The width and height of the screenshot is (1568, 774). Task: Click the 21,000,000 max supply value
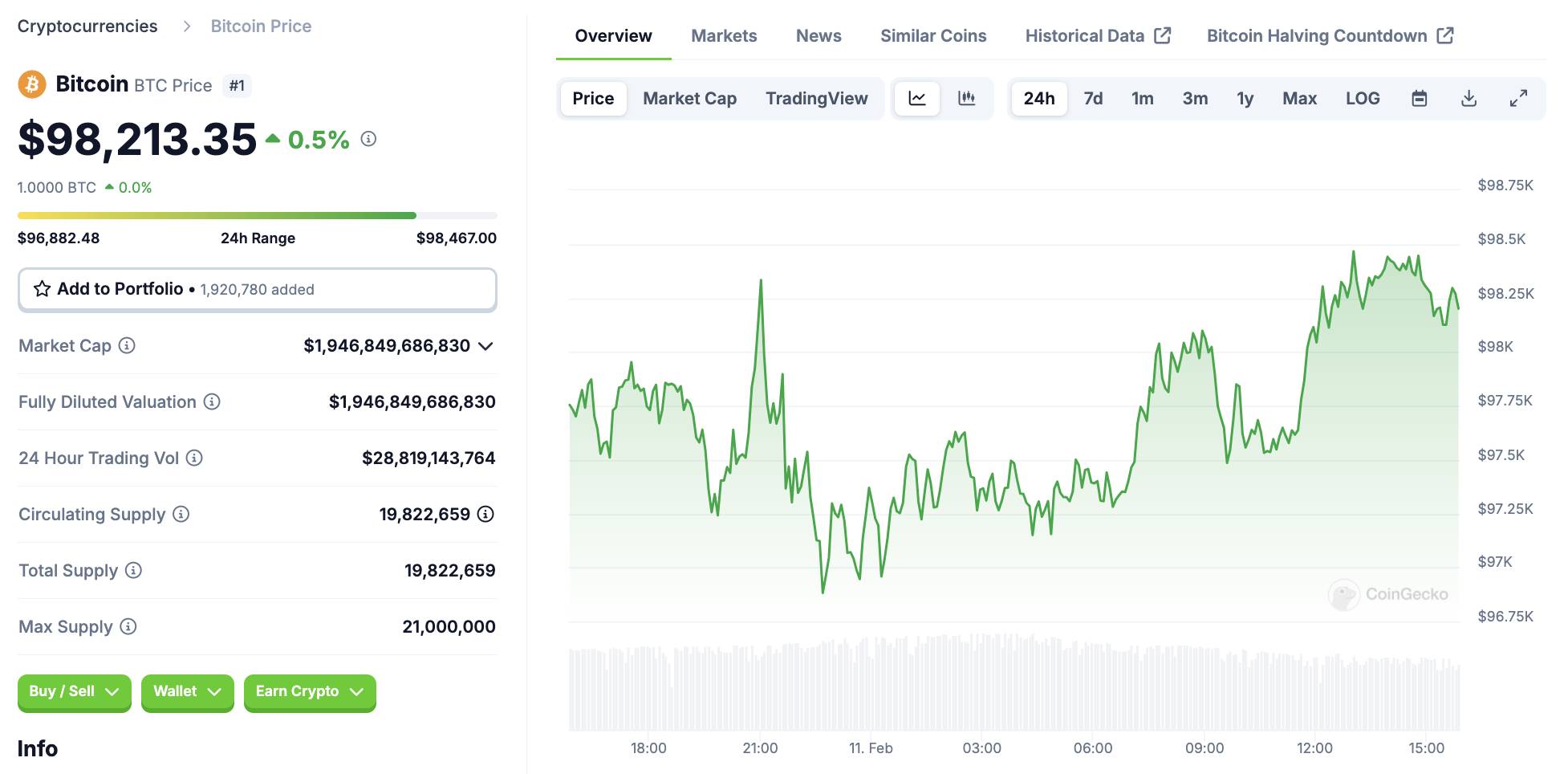pyautogui.click(x=449, y=627)
